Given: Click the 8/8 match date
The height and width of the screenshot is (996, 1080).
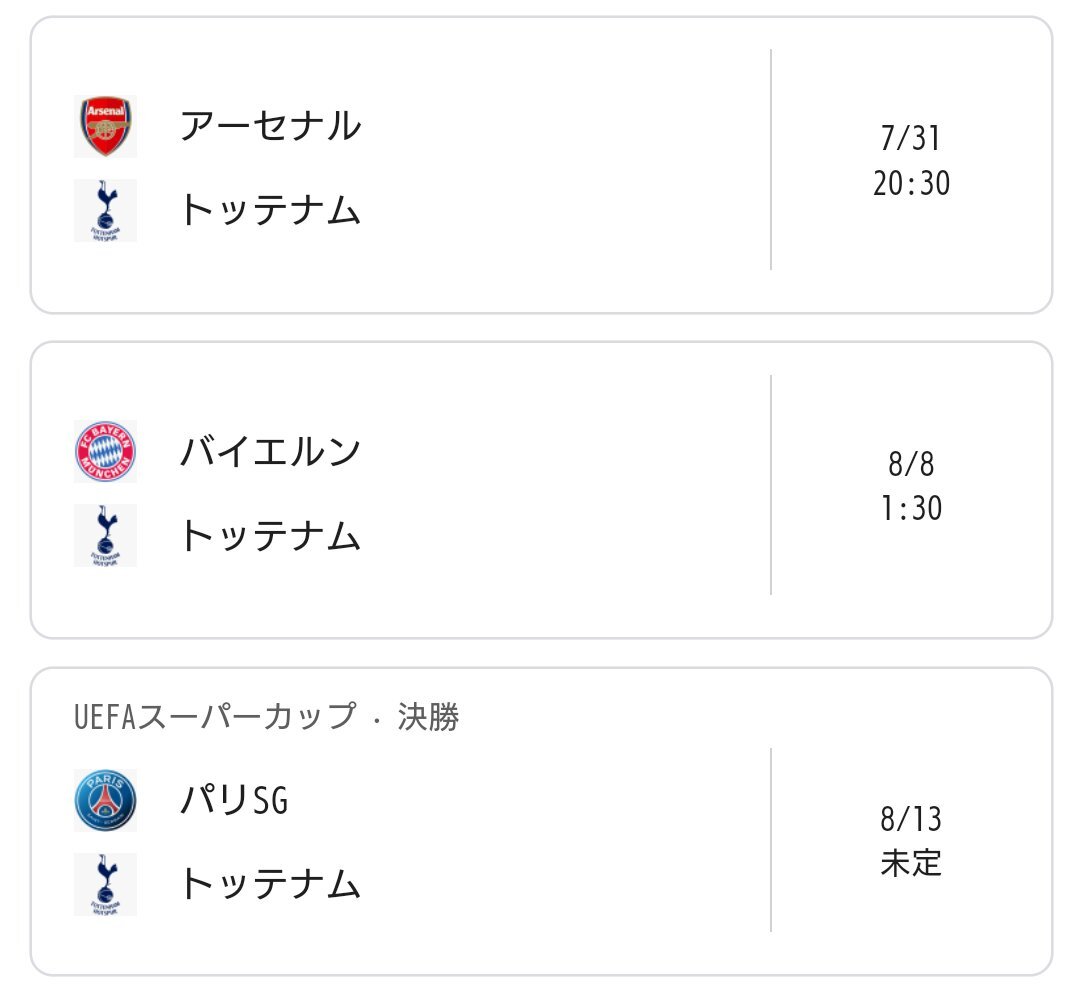Looking at the screenshot, I should pos(911,464).
